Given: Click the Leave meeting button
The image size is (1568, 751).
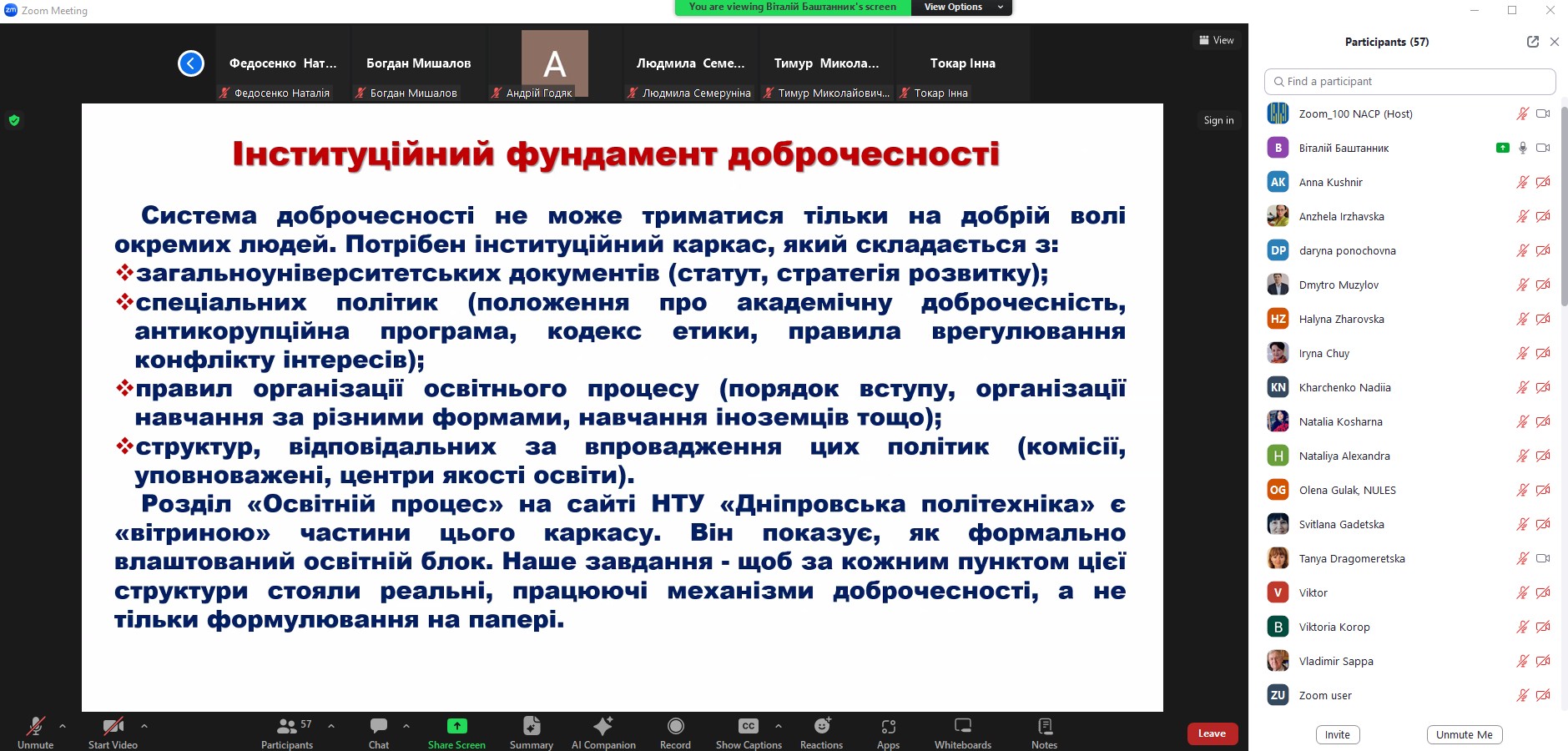Looking at the screenshot, I should click(x=1213, y=733).
